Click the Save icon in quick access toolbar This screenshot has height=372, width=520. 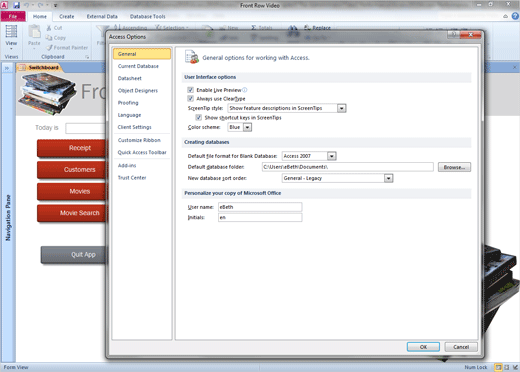16,5
